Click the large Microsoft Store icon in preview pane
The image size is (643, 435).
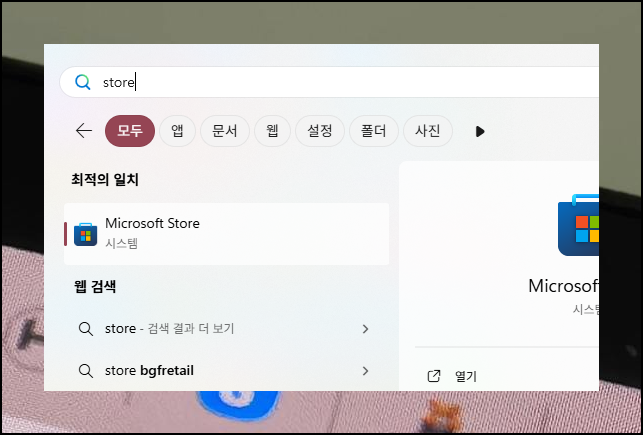click(578, 225)
